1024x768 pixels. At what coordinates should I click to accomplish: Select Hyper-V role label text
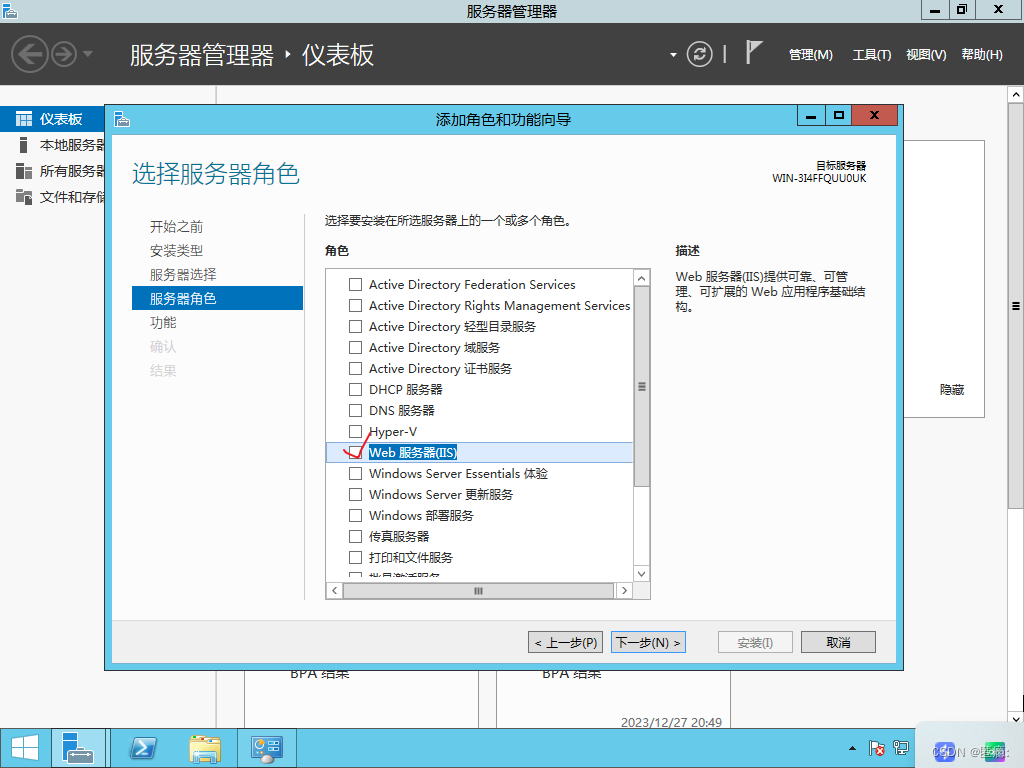(x=392, y=432)
